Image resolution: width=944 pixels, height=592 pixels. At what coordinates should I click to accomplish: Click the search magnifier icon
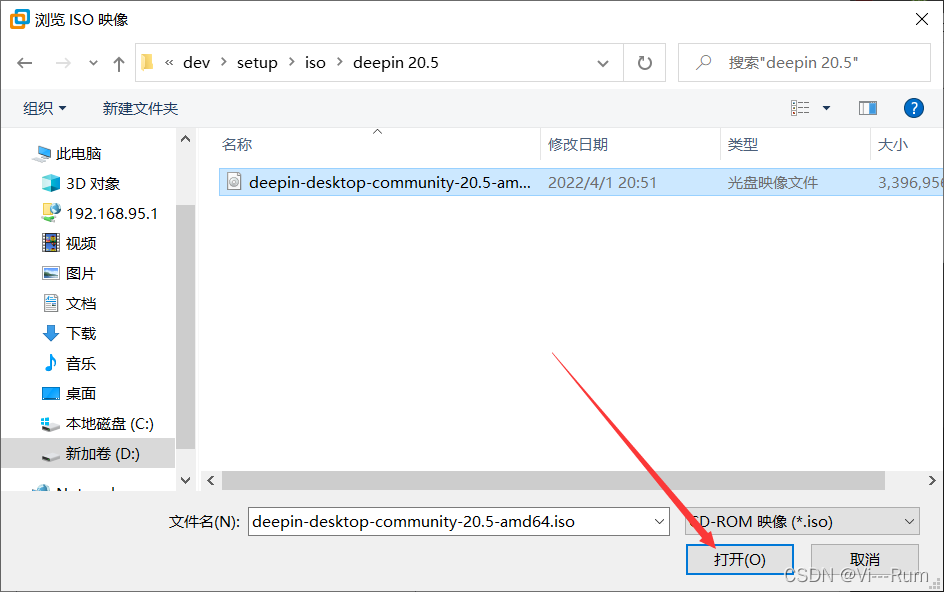pos(704,63)
